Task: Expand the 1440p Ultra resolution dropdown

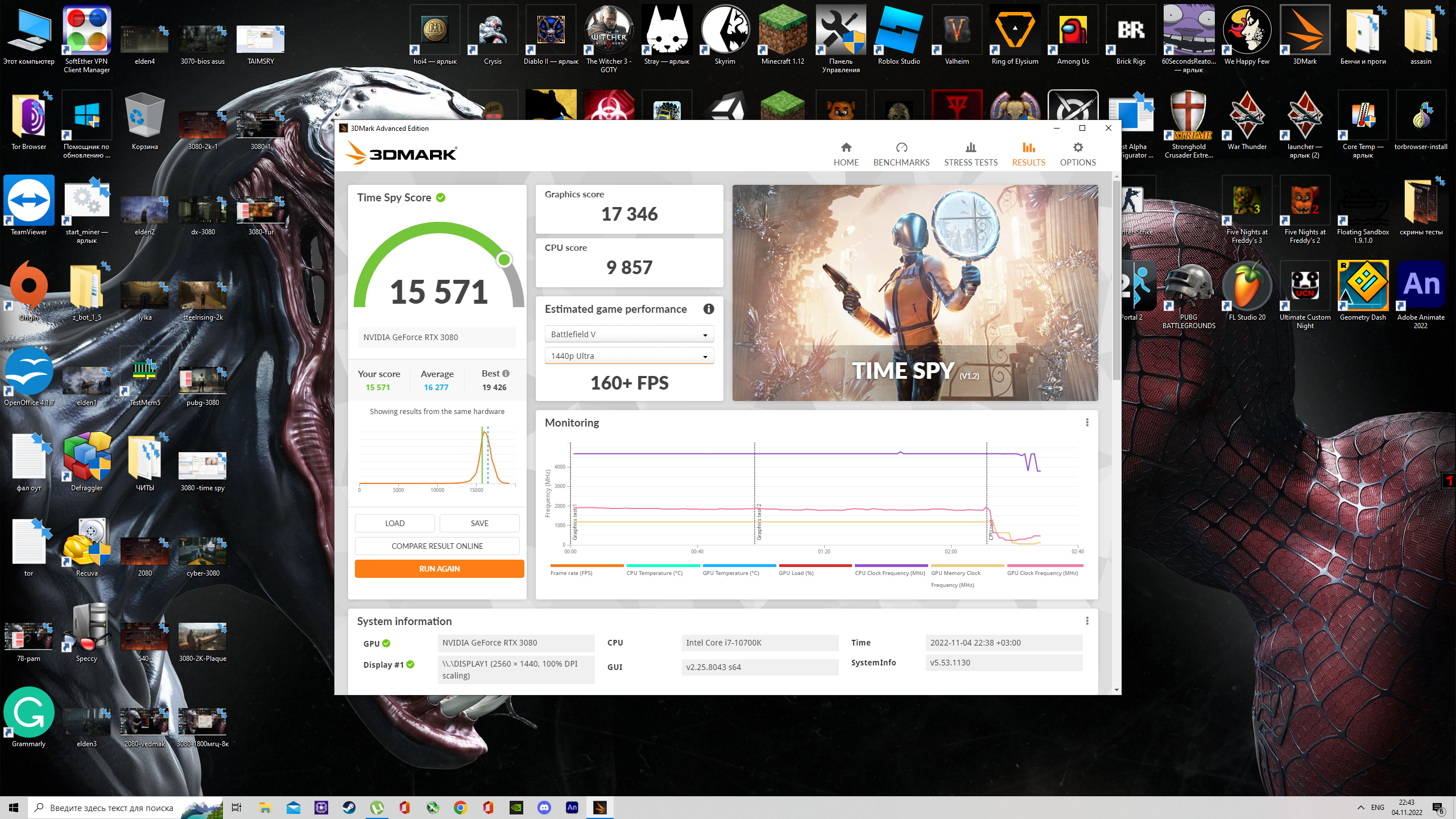Action: [629, 356]
